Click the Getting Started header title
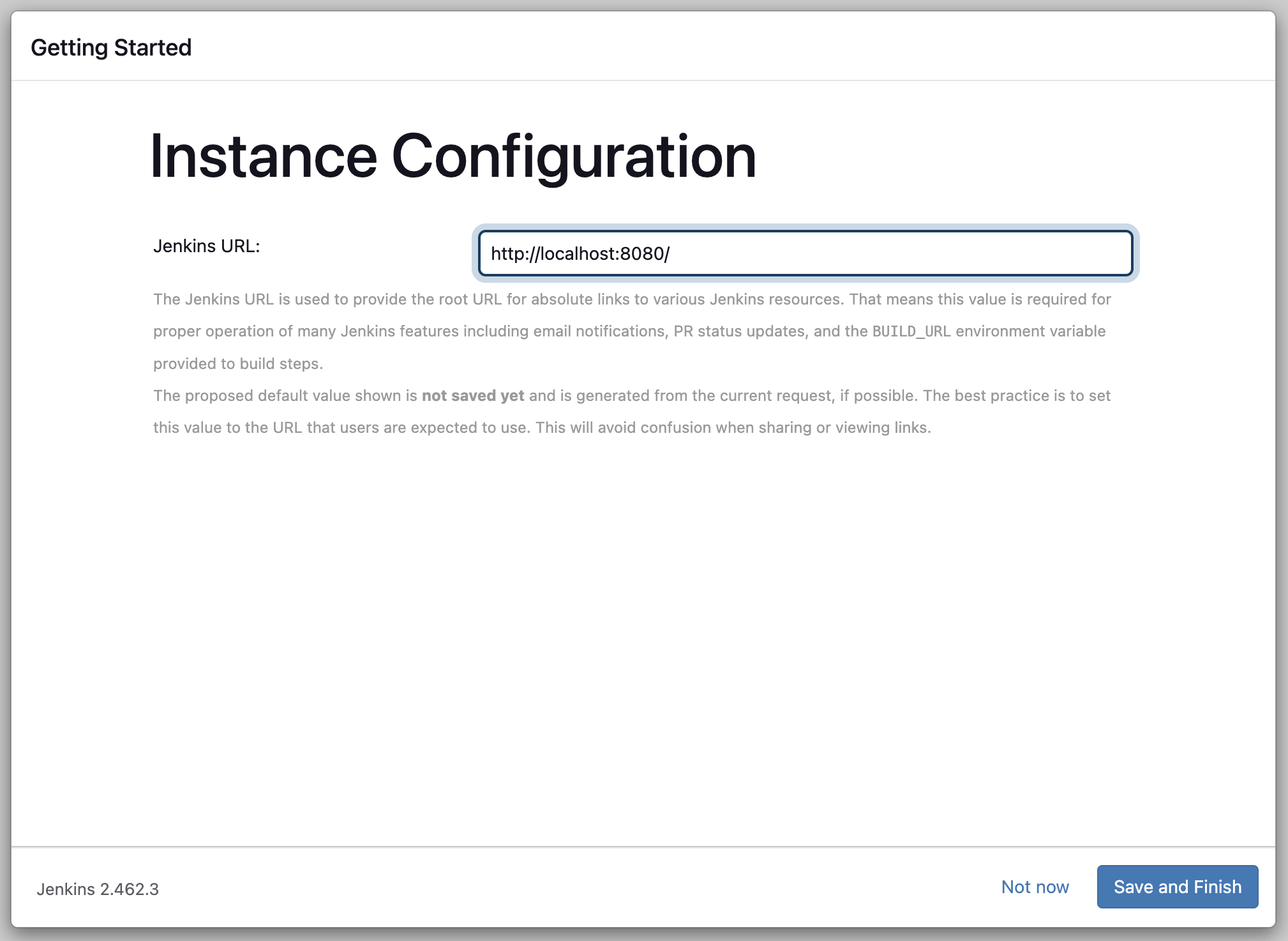 [111, 47]
